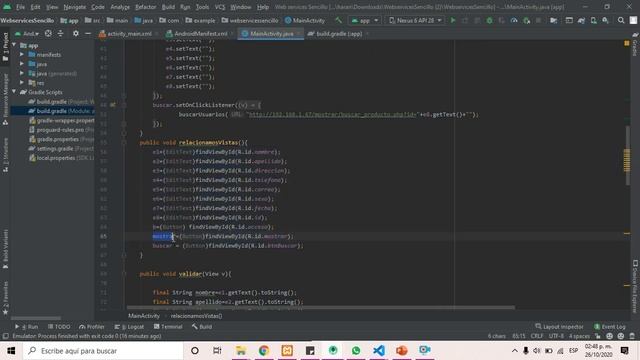Open the Nexus 6 API 28 device dropdown
This screenshot has height=360, width=640.
coord(415,20)
